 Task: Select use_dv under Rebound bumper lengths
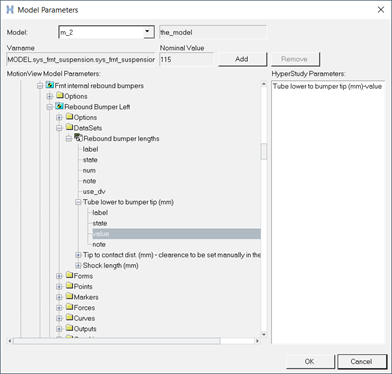point(94,191)
